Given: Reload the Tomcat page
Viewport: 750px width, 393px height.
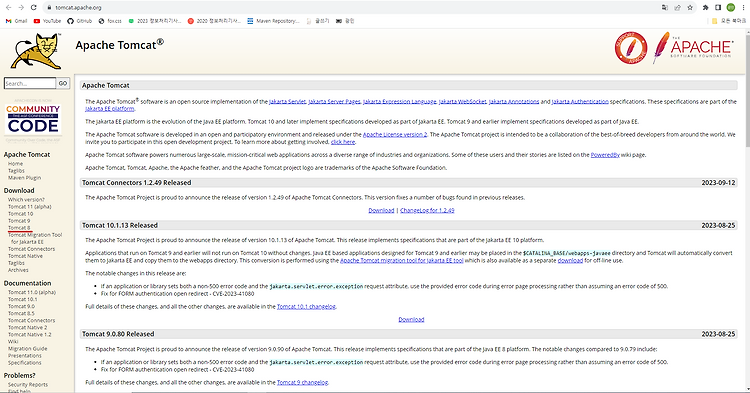Looking at the screenshot, I should (33, 8).
